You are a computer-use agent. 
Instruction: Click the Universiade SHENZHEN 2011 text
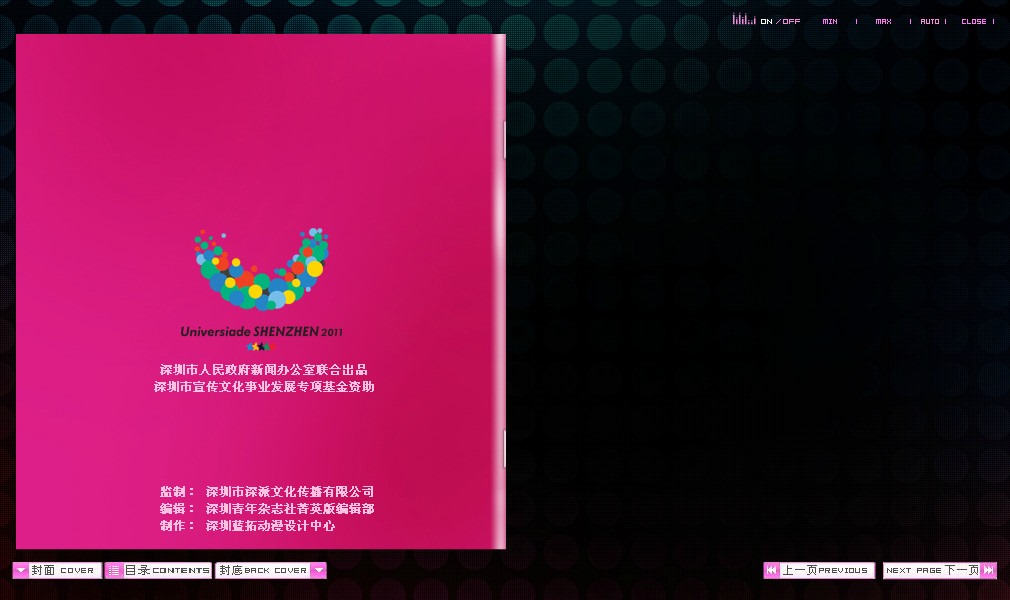(x=262, y=331)
